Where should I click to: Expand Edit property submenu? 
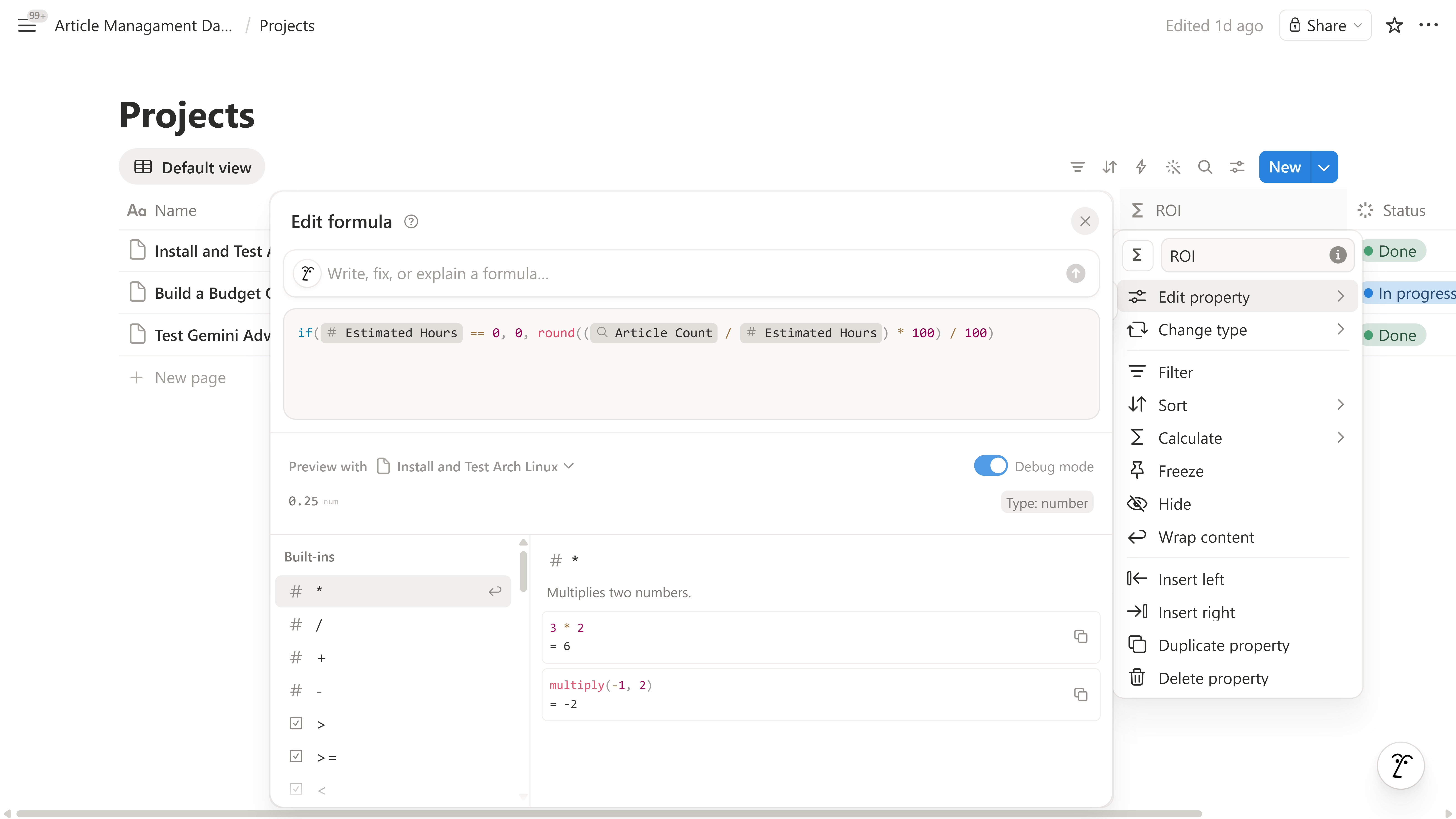click(x=1238, y=297)
